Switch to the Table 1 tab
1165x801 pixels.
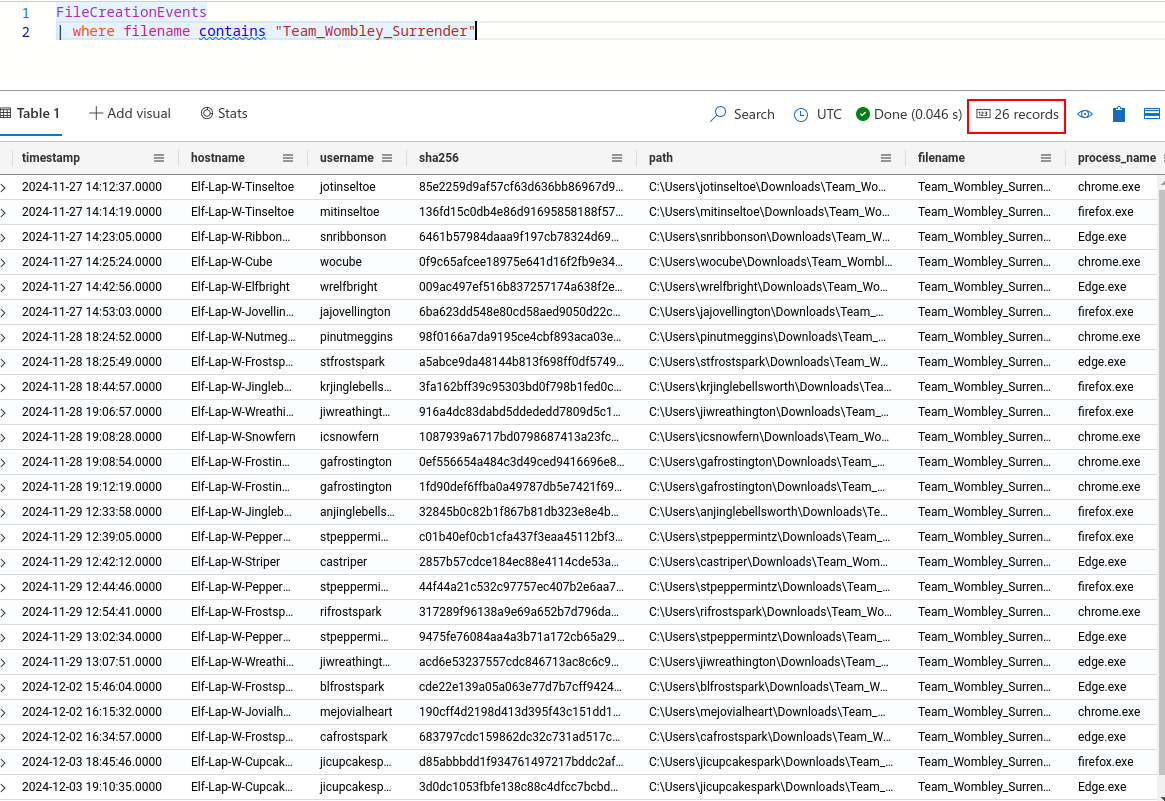click(x=31, y=114)
